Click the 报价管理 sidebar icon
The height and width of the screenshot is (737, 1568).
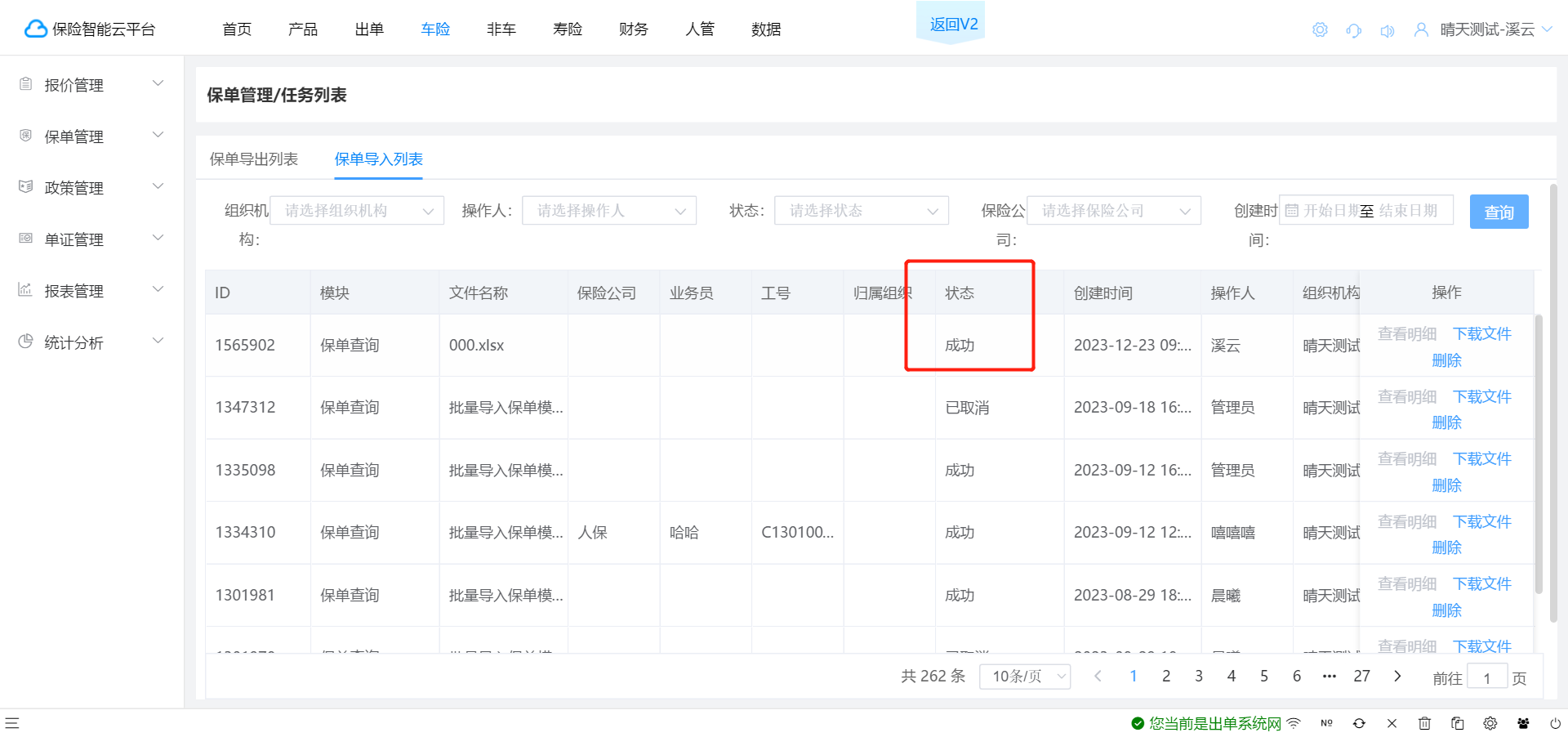(x=25, y=84)
